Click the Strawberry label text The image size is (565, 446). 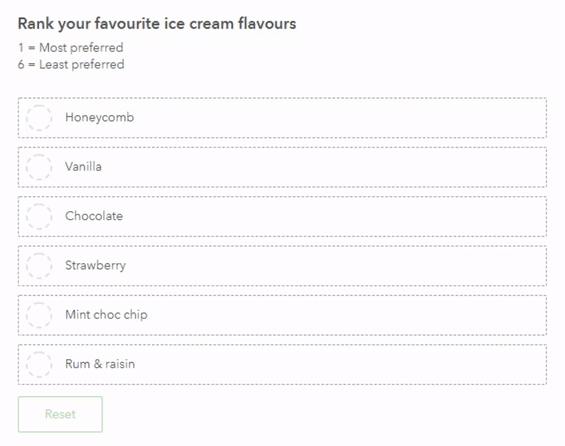95,266
